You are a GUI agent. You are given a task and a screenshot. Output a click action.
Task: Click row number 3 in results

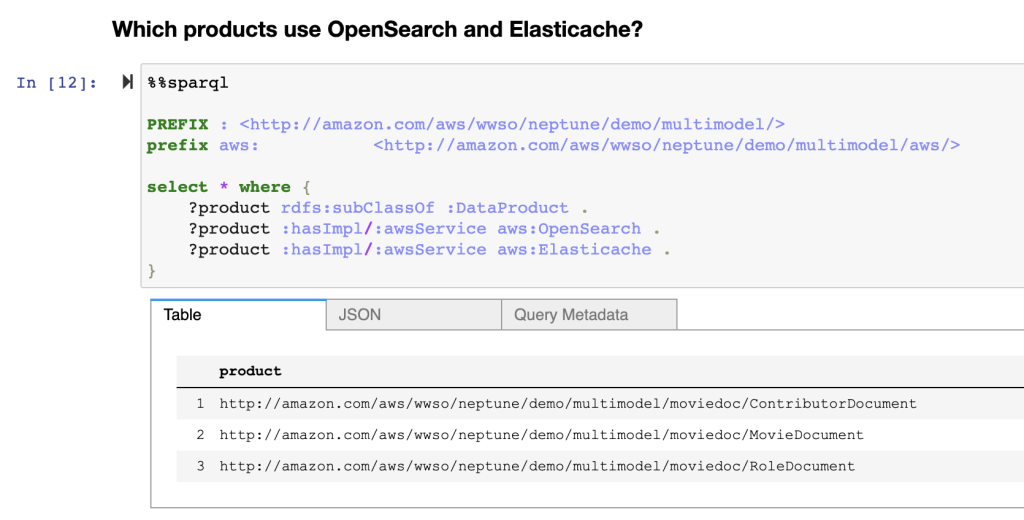tap(200, 466)
